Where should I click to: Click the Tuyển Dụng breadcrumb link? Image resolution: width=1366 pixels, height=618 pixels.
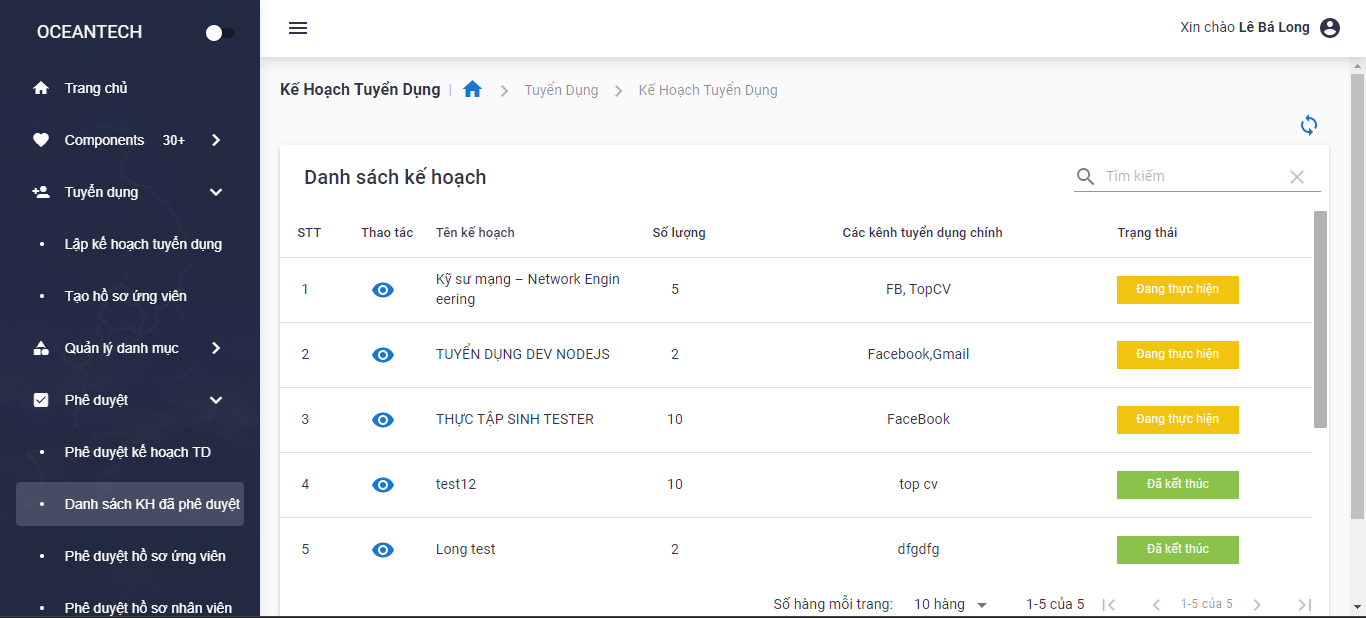point(561,90)
